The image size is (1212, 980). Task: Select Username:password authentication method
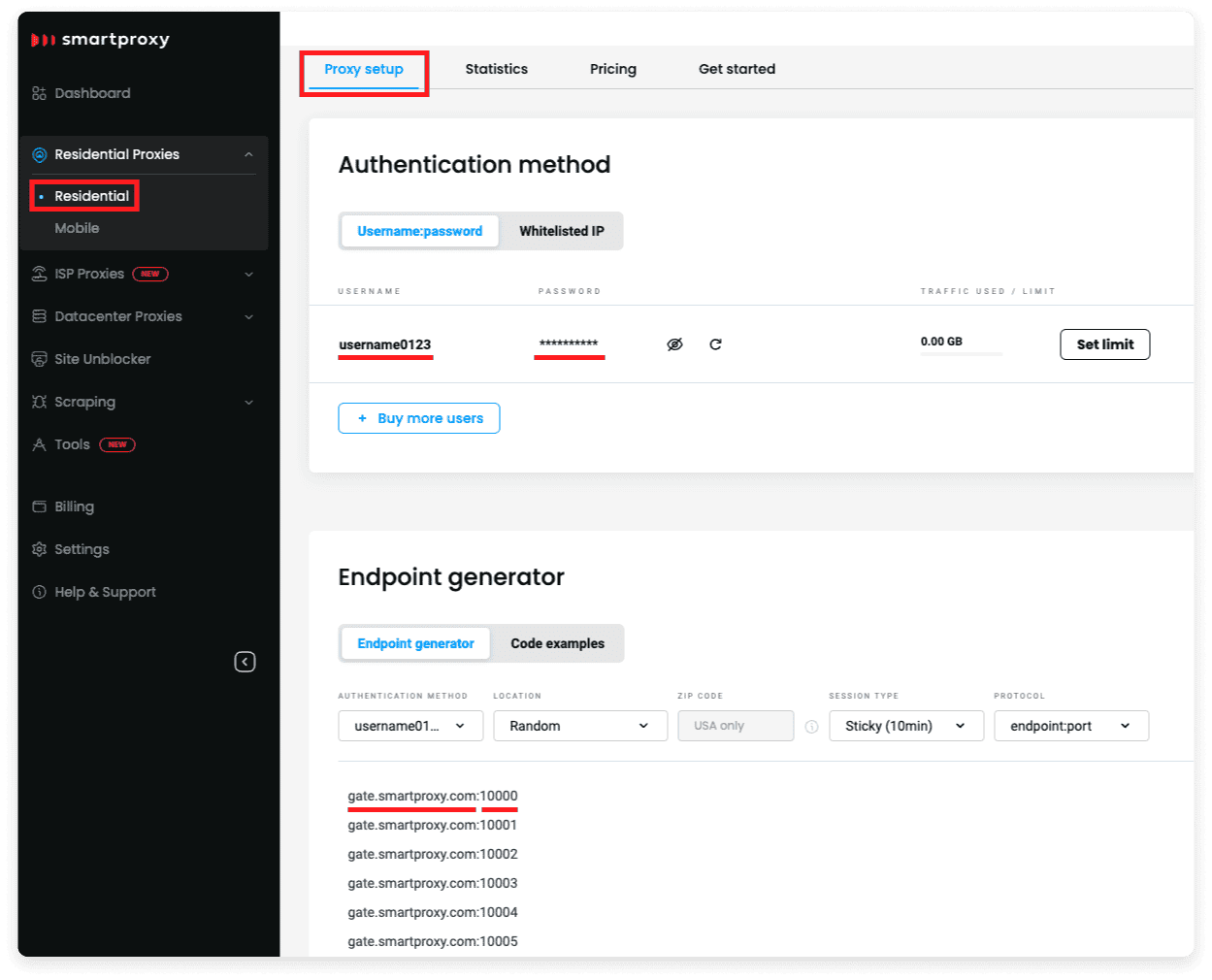coord(420,231)
